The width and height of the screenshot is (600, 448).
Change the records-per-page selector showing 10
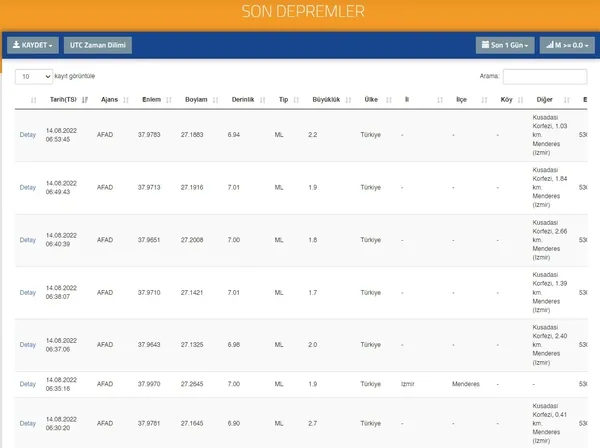(x=34, y=76)
